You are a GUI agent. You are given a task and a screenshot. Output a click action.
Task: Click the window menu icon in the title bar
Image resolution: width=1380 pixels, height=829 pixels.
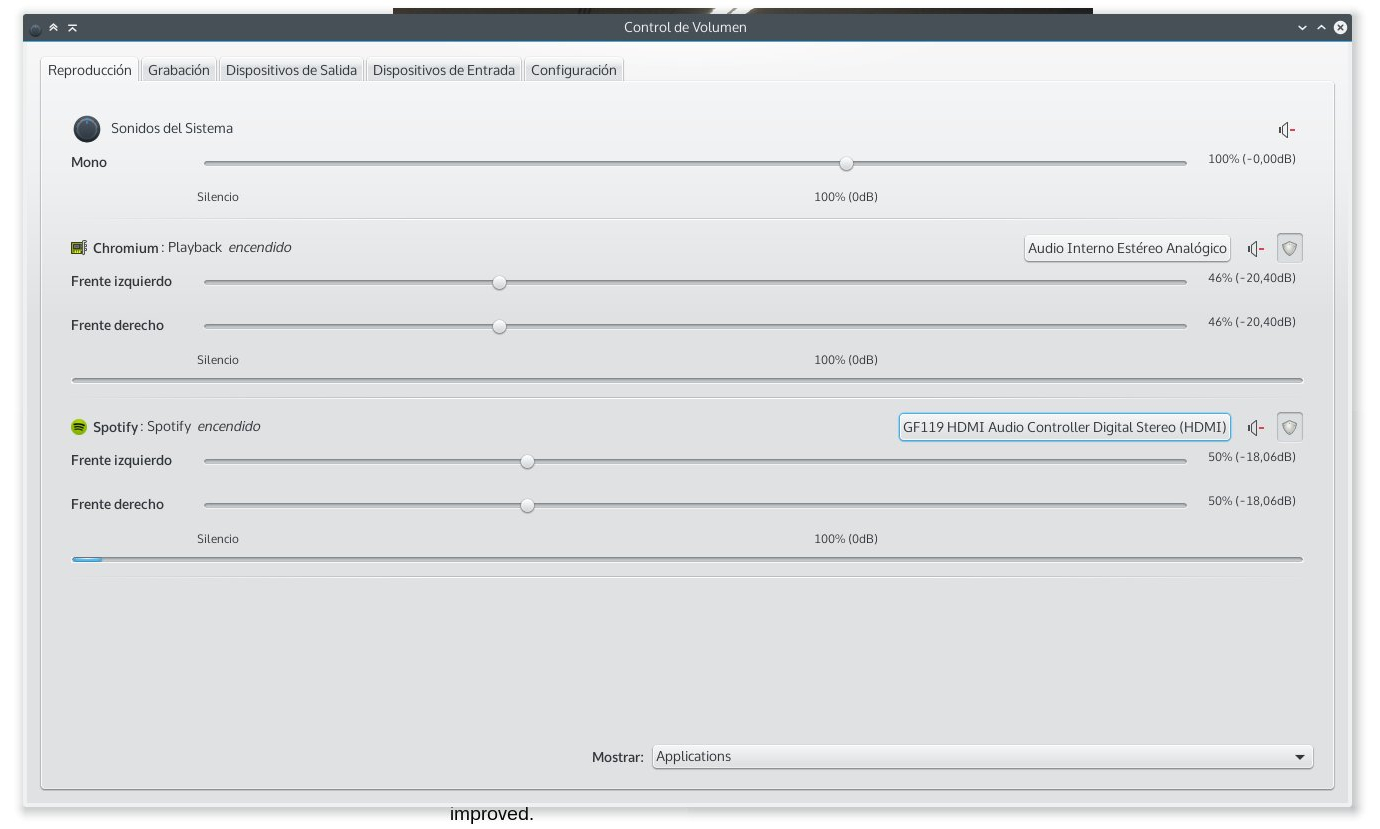pos(36,28)
